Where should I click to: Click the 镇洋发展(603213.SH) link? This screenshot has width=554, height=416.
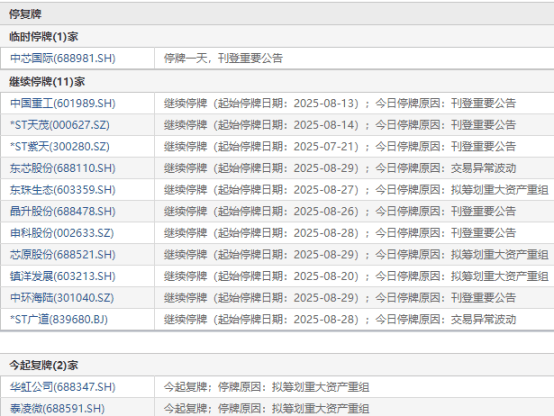click(63, 276)
